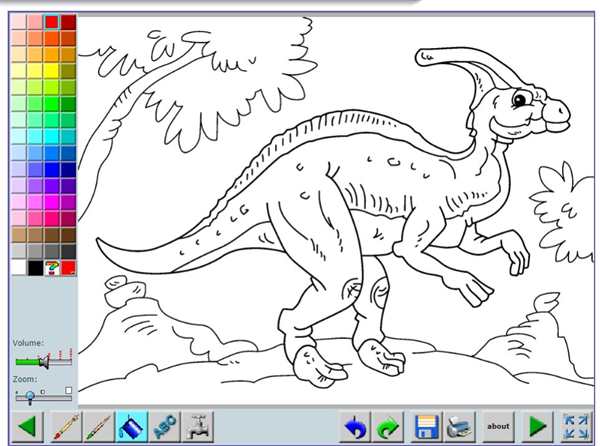This screenshot has width=600, height=446.
Task: Pick the bright magenta color swatch
Action: [52, 202]
